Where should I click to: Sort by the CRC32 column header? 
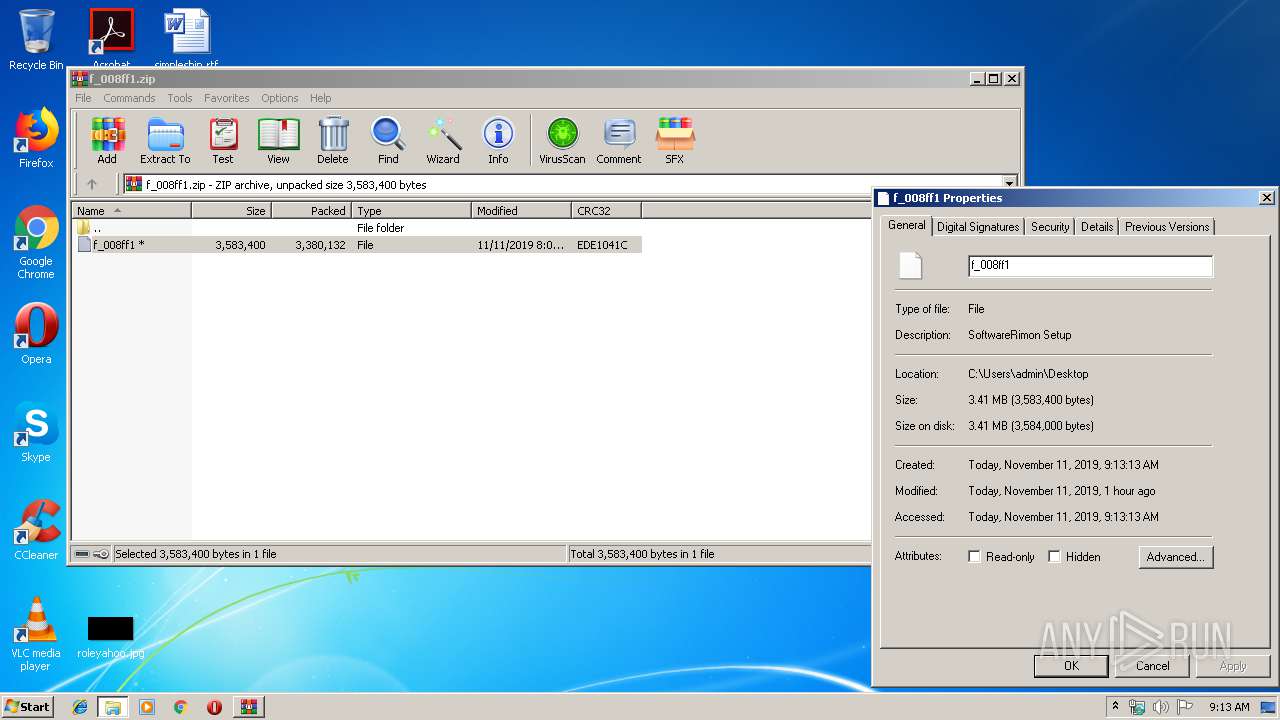pyautogui.click(x=606, y=210)
